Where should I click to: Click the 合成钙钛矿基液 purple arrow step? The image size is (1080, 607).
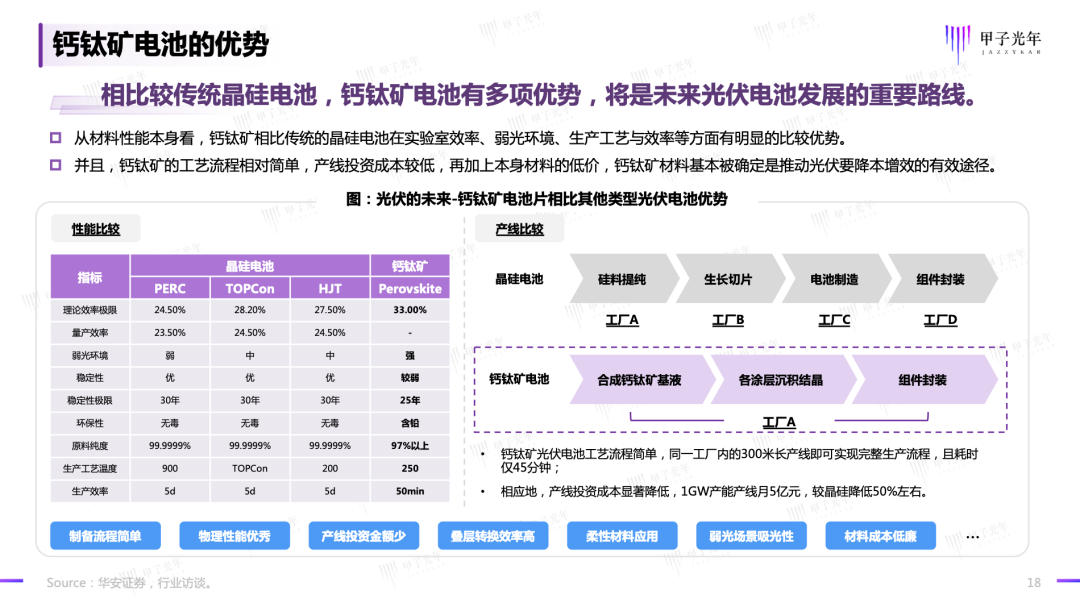coord(638,380)
